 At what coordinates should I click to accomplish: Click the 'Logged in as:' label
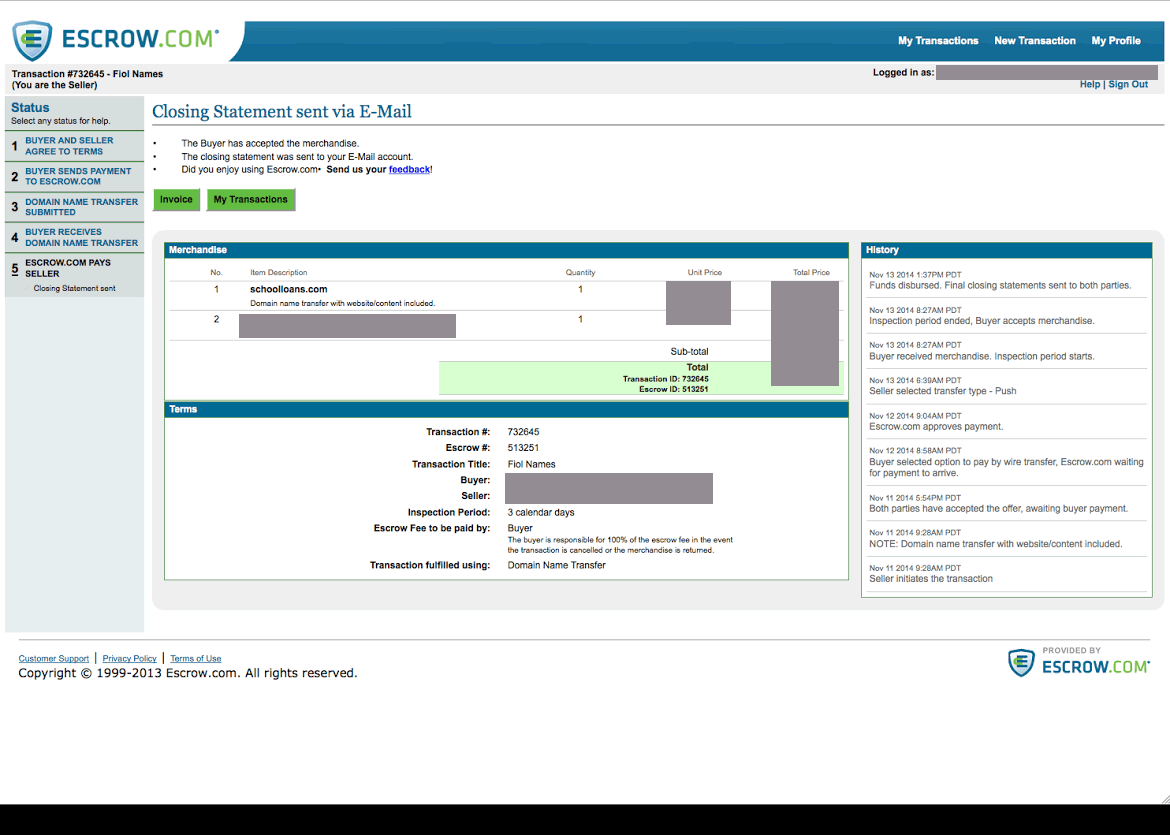tap(904, 72)
